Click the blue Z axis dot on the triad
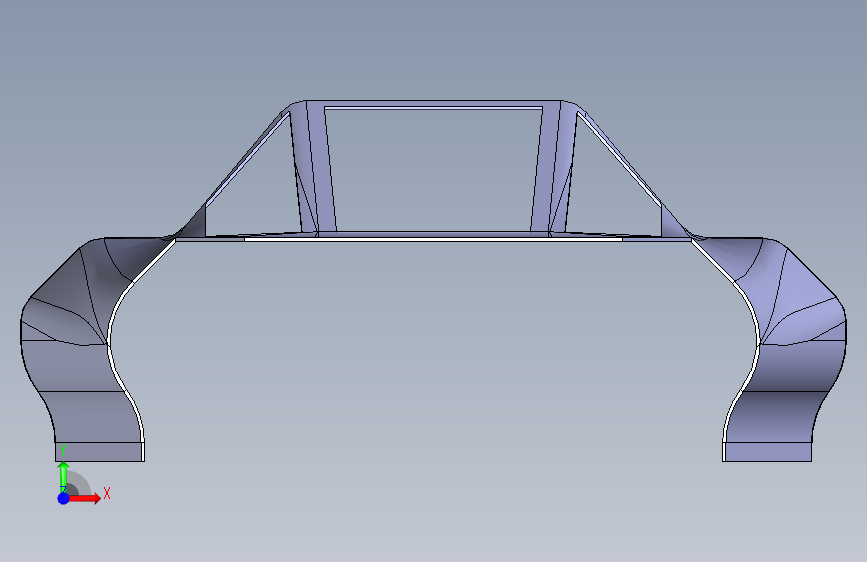The image size is (867, 562). pos(64,498)
